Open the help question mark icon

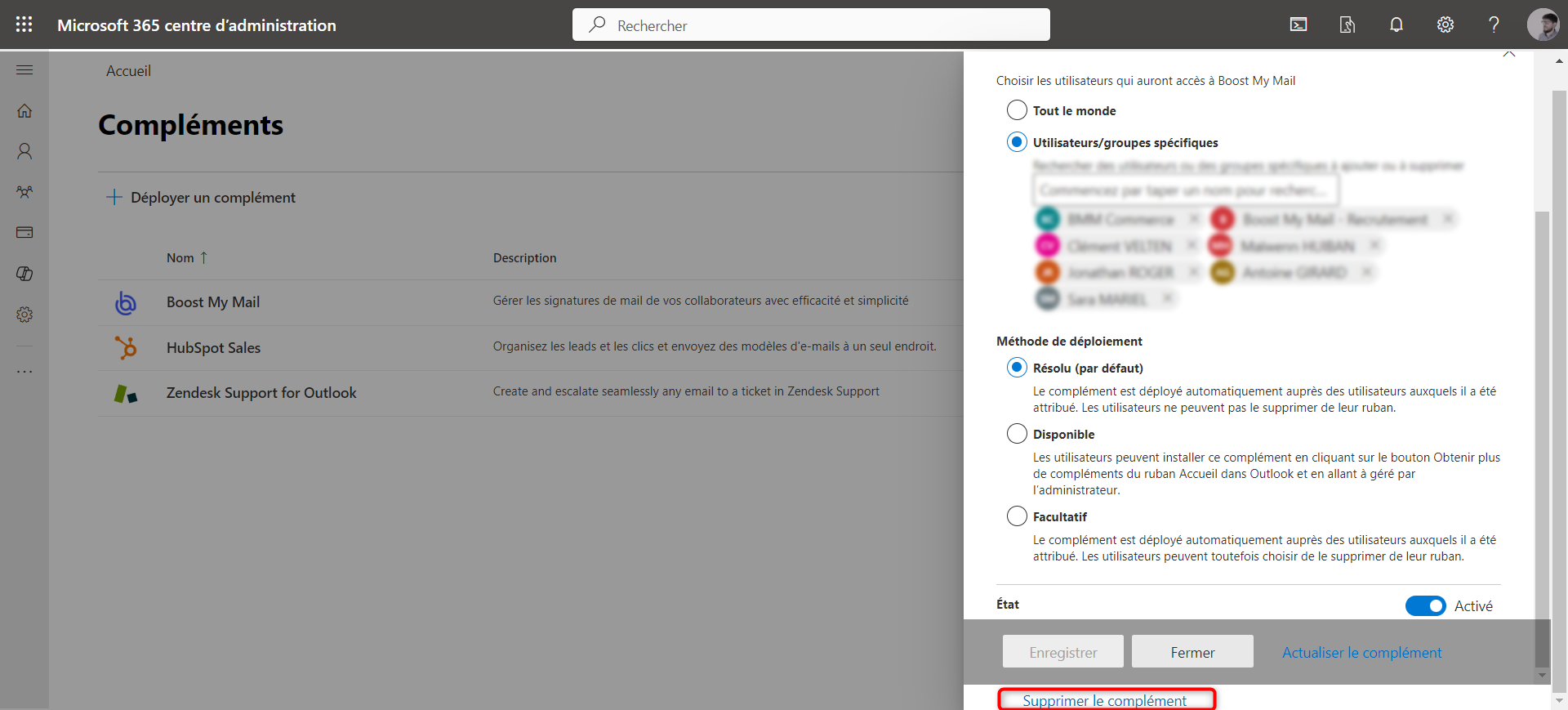(1494, 25)
